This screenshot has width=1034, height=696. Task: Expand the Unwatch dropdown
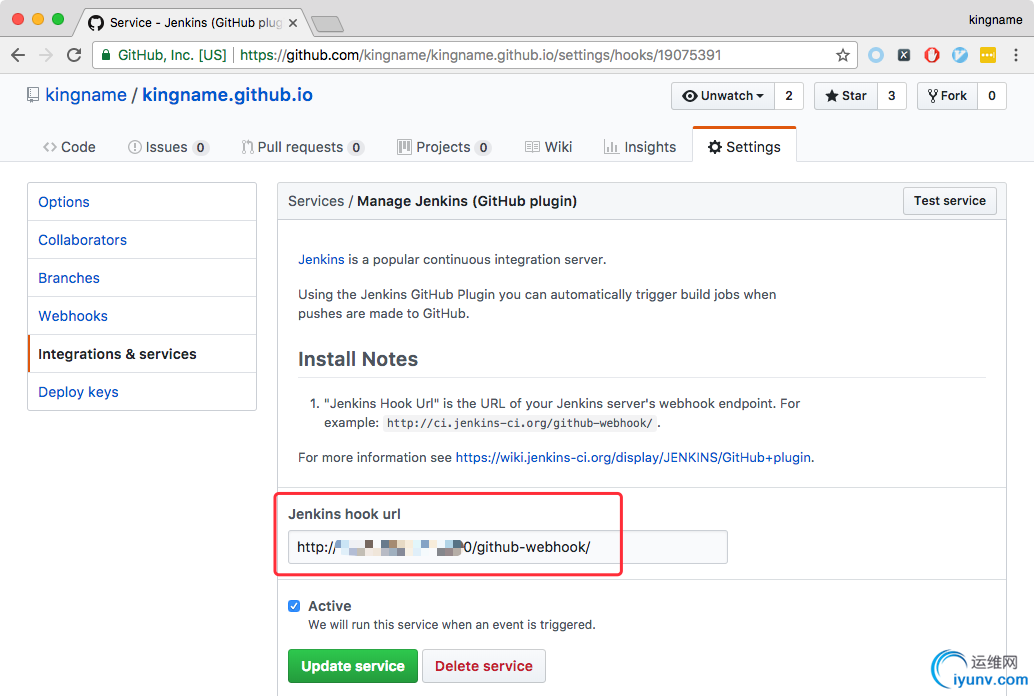[x=723, y=96]
